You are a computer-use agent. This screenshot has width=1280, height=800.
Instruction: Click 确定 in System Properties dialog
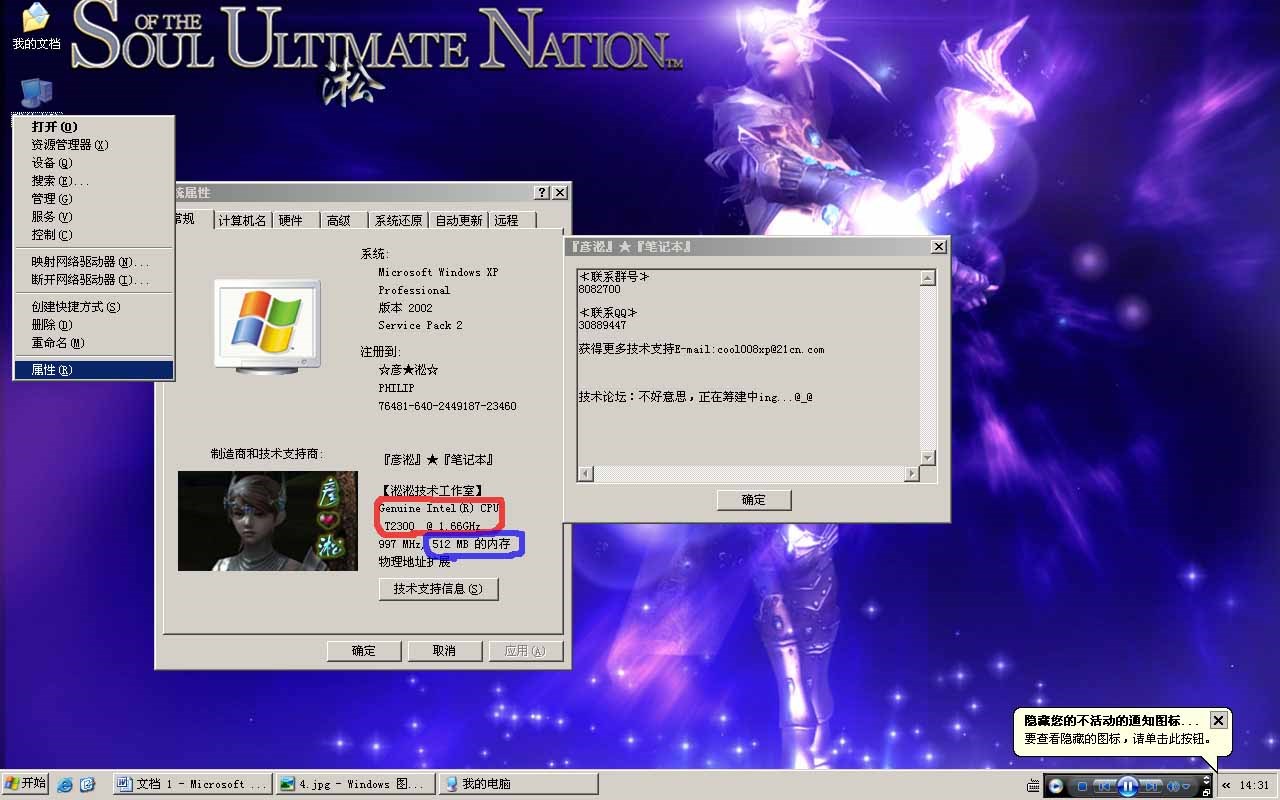pyautogui.click(x=364, y=651)
